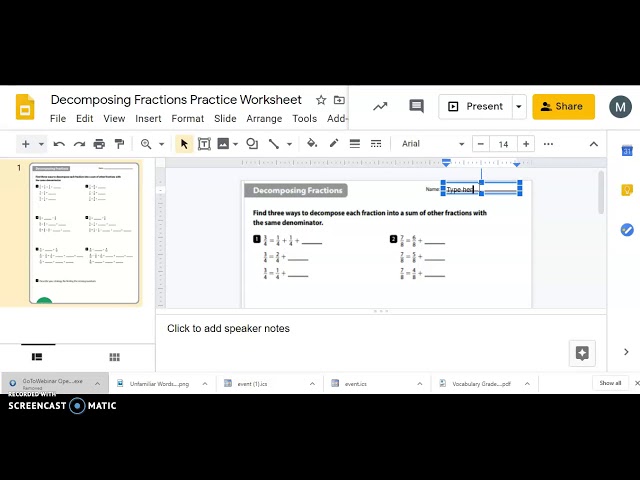The image size is (640, 480).
Task: Click inside the Name text box
Action: 482,189
